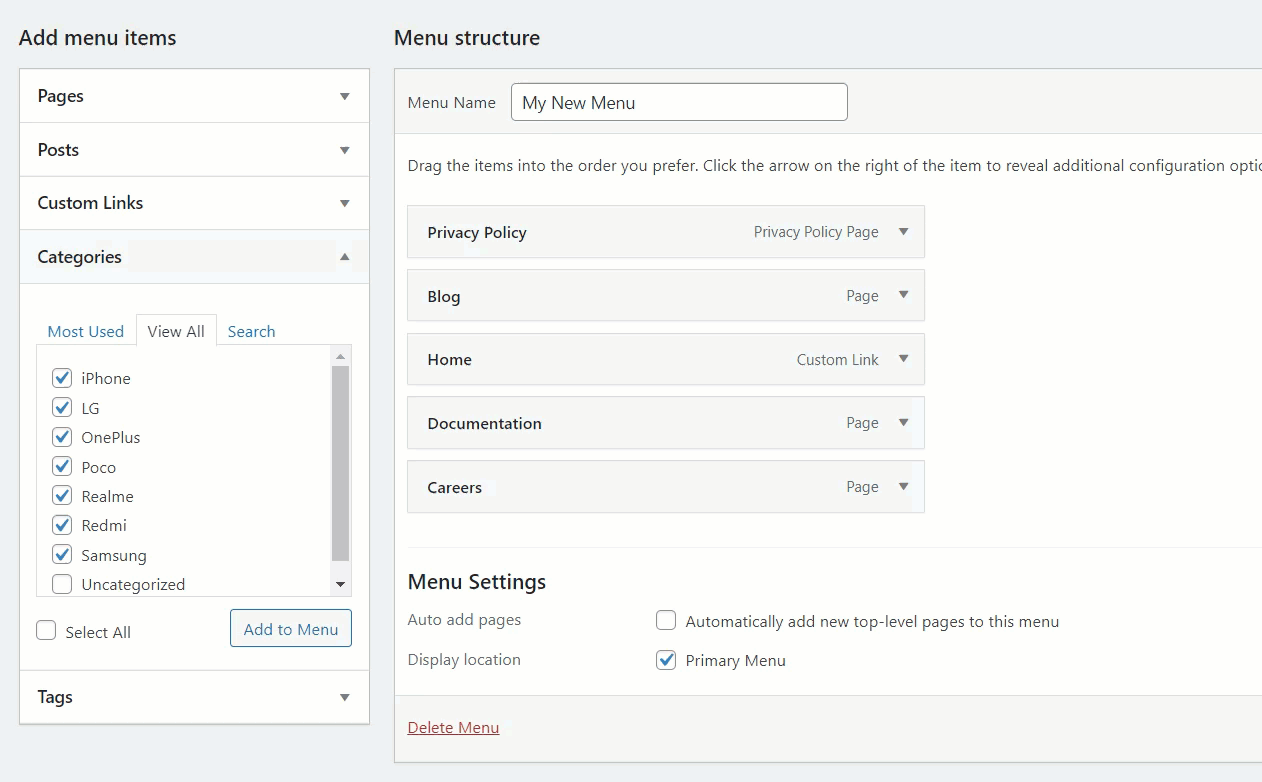Uncheck the OnePlus category

click(62, 437)
